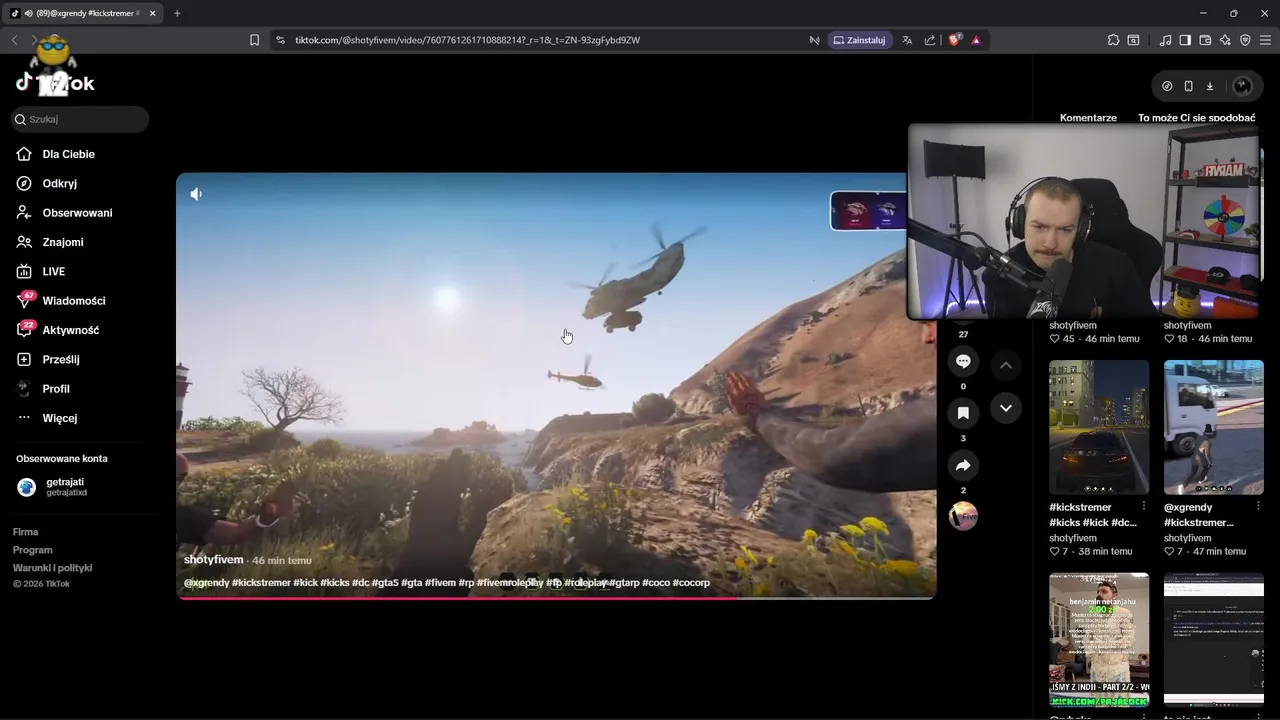Open the video comments bubble icon
1280x720 pixels.
click(x=963, y=361)
